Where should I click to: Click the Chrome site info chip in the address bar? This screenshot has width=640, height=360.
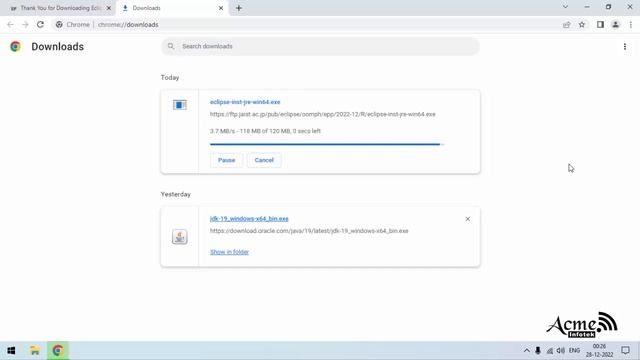tap(73, 25)
